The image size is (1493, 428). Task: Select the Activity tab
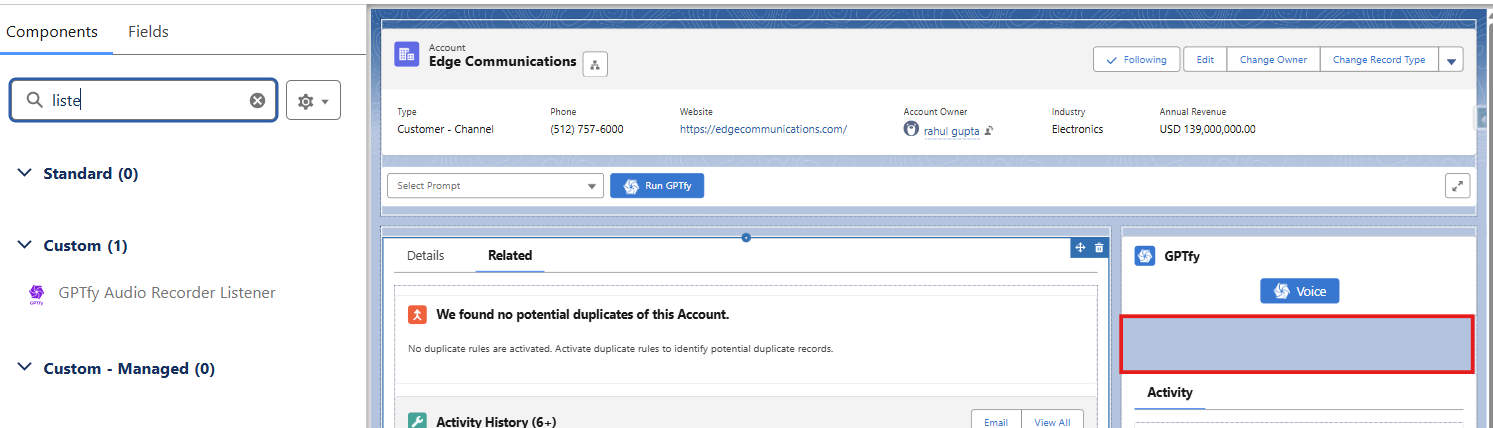coord(1170,392)
